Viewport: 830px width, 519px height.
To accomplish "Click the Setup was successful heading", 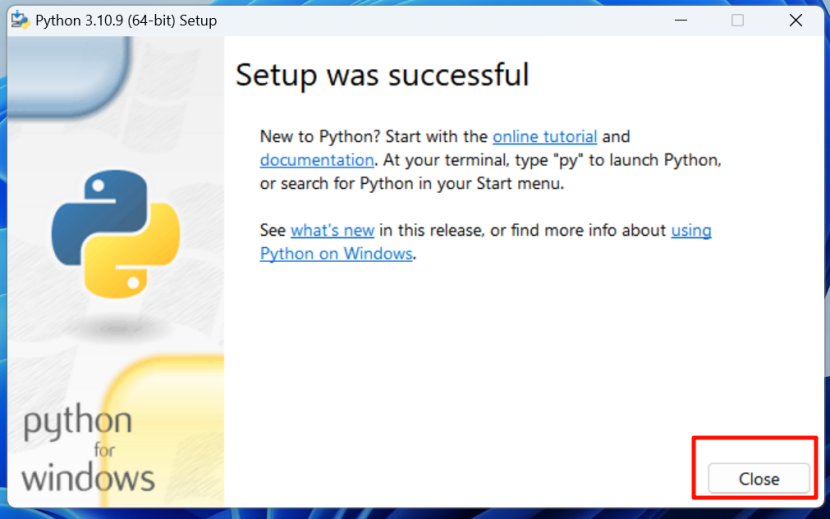I will coord(382,75).
